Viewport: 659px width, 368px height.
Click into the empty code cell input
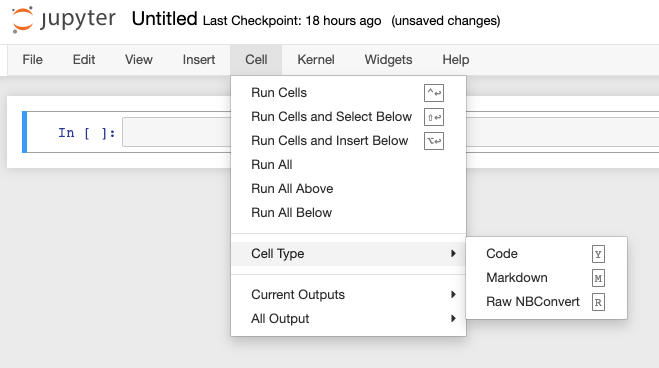click(x=177, y=132)
